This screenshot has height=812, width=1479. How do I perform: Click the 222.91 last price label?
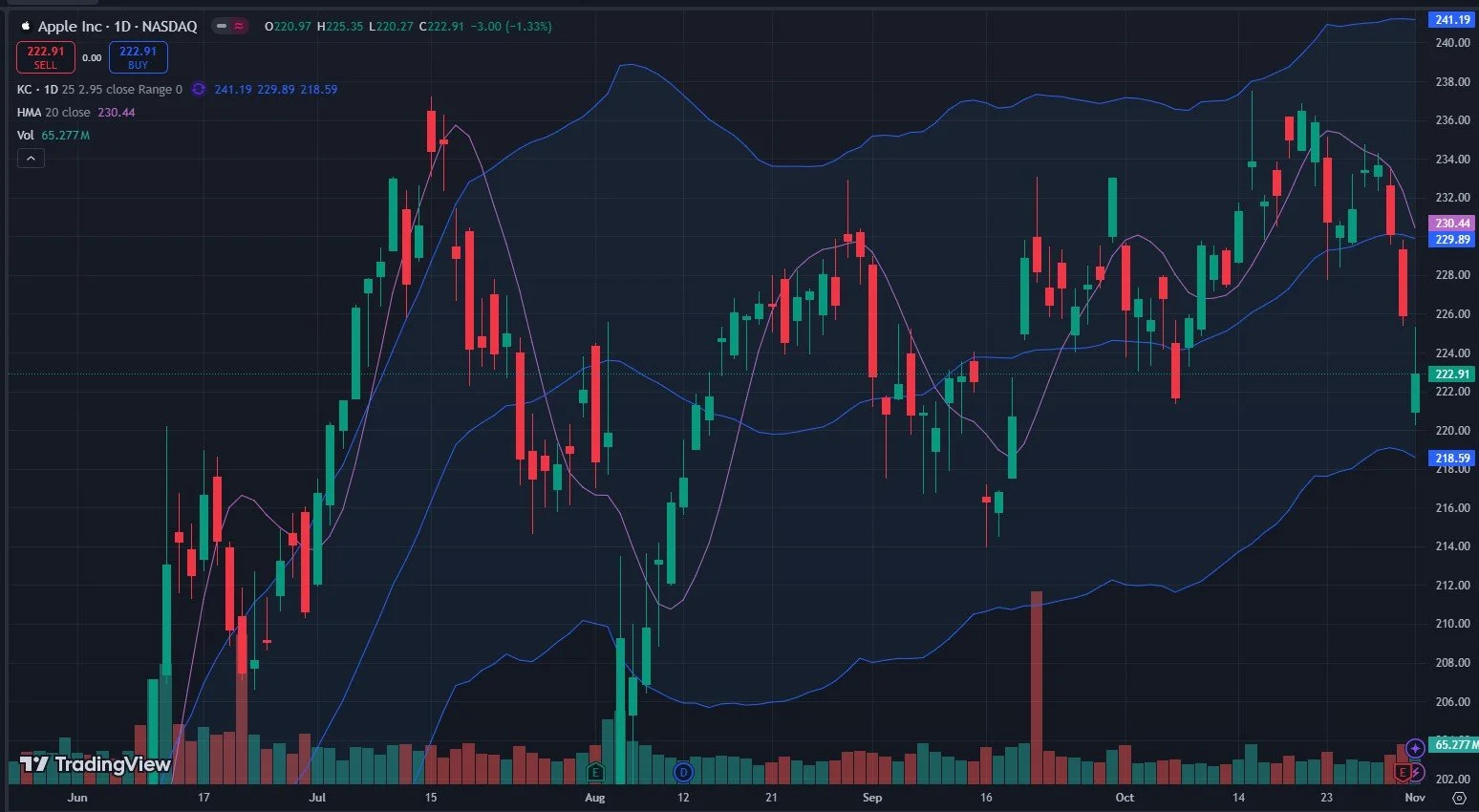pyautogui.click(x=1452, y=374)
